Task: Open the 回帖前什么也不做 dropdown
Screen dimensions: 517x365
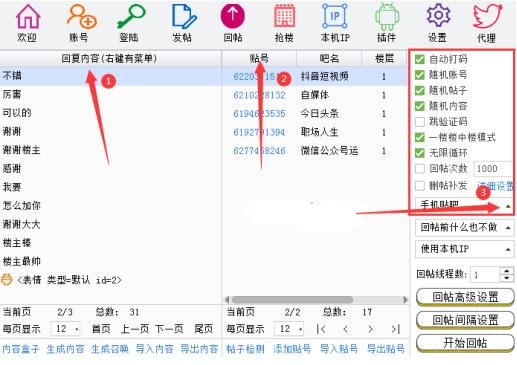Action: [464, 228]
